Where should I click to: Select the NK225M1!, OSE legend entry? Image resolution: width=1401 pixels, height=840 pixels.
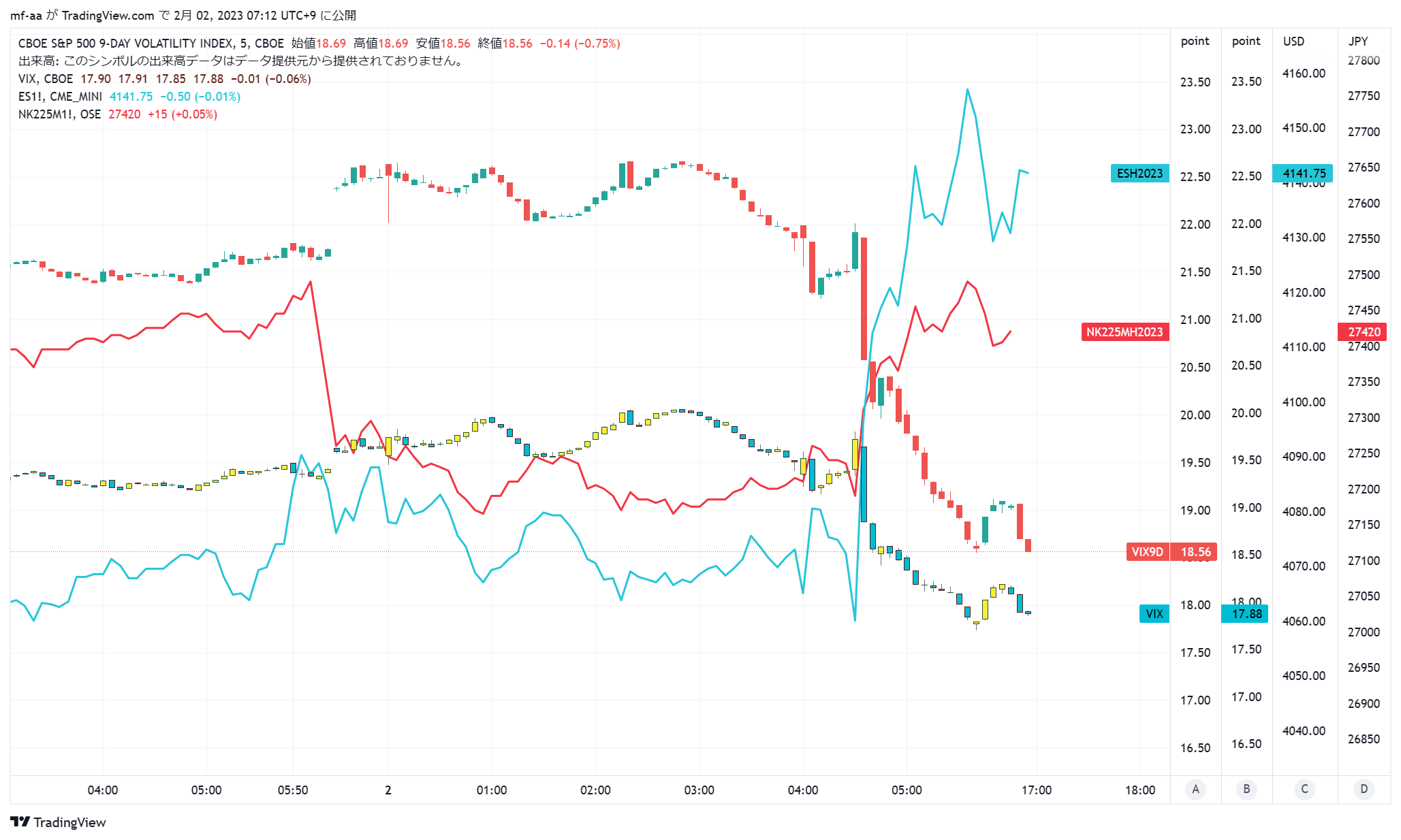(59, 114)
